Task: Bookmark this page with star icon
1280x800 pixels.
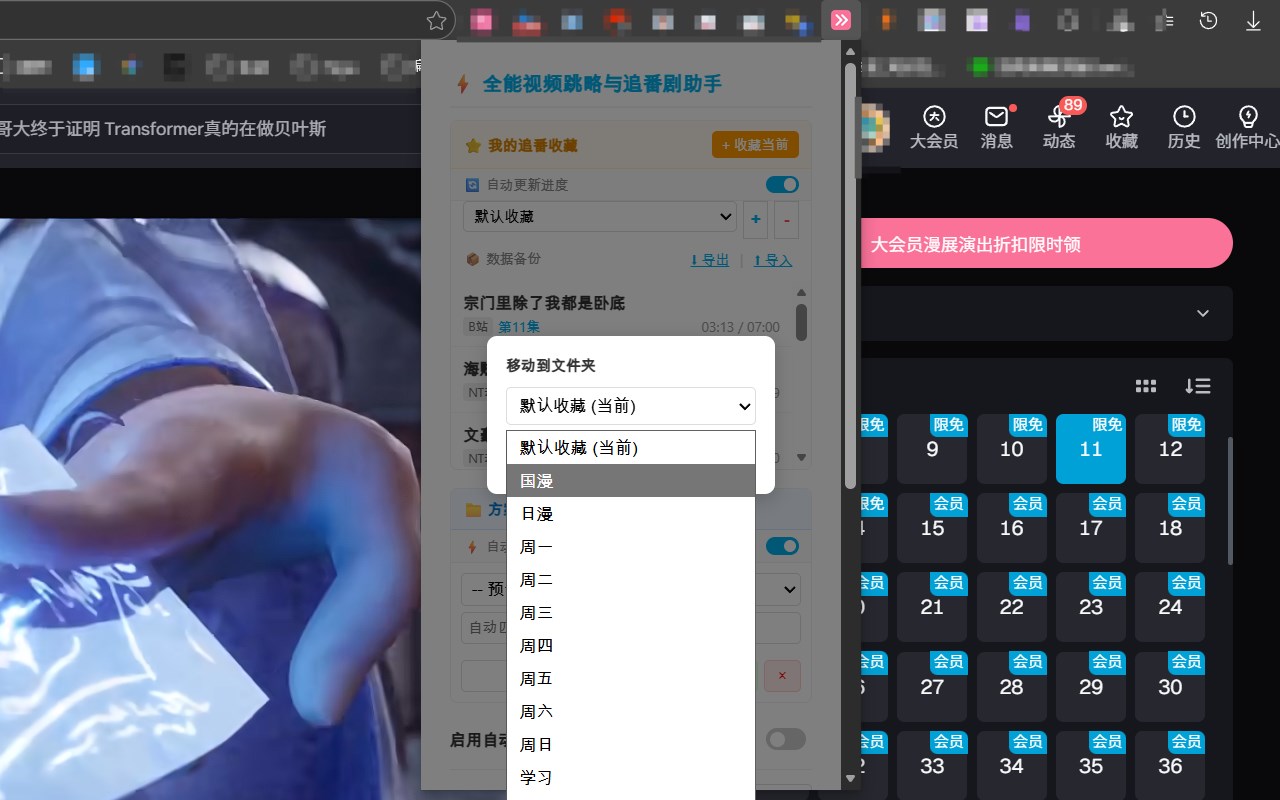Action: 436,20
